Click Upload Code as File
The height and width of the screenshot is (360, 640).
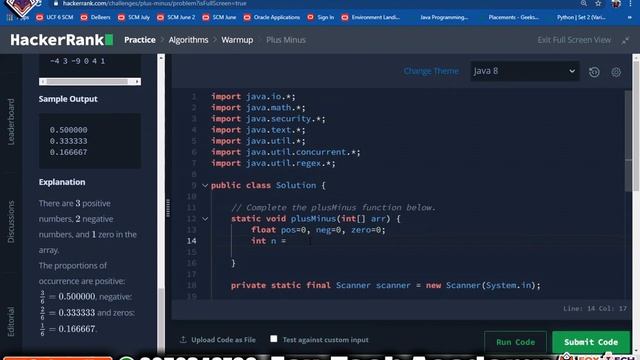click(x=218, y=340)
